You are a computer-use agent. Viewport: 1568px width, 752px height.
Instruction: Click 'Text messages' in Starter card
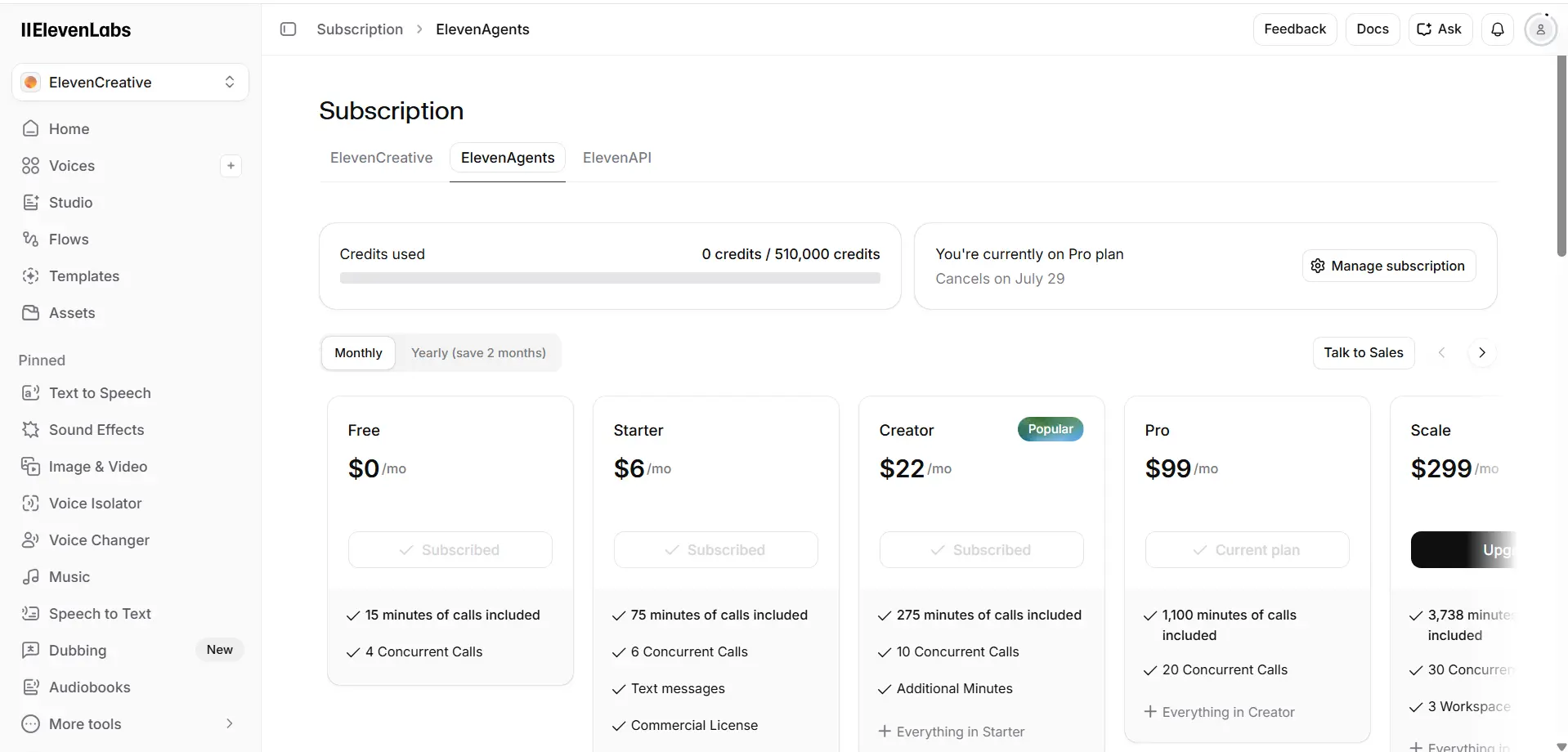(x=678, y=688)
